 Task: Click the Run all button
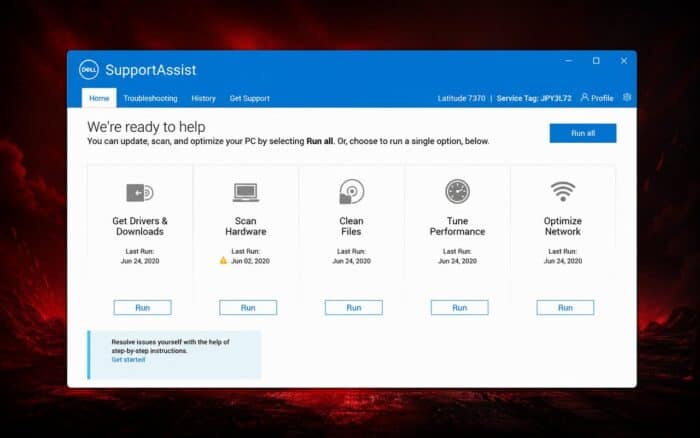point(583,133)
